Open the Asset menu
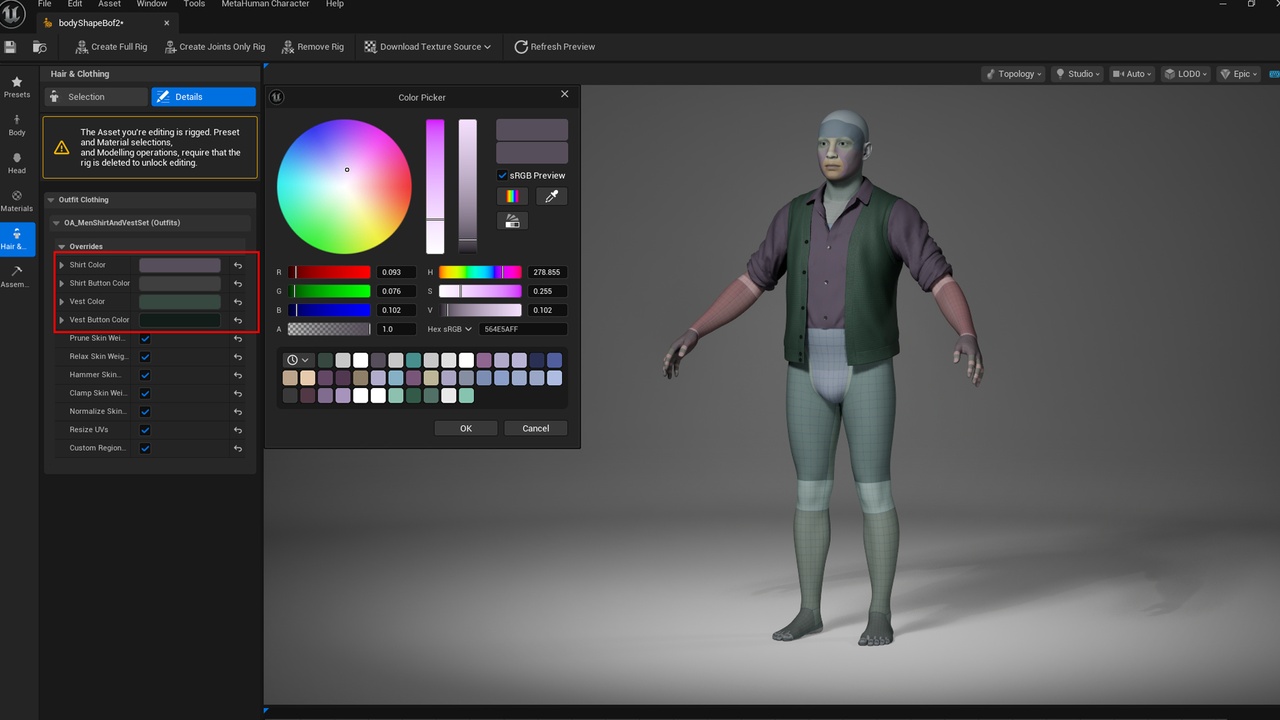This screenshot has height=720, width=1280. pos(109,4)
